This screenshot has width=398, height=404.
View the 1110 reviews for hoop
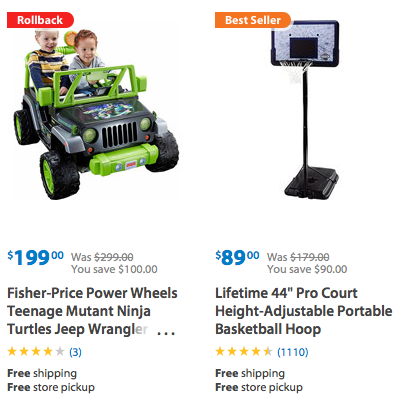293,352
